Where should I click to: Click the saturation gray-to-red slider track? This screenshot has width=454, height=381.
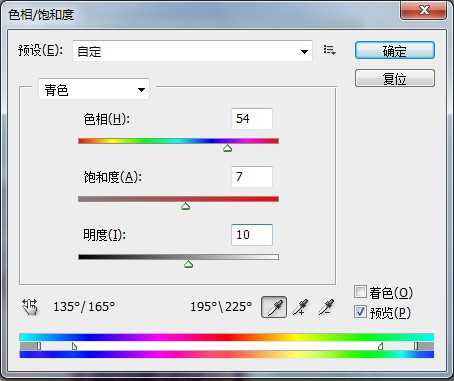178,199
